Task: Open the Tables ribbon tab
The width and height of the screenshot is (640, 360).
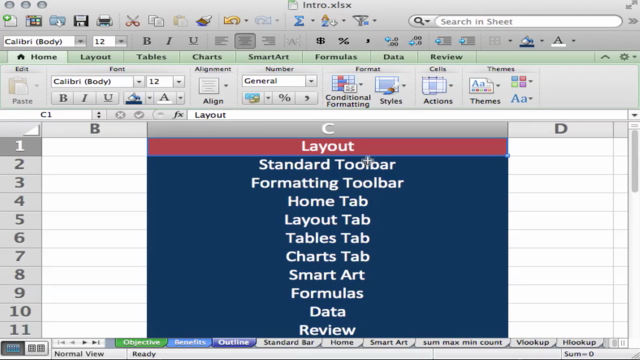Action: (x=151, y=57)
